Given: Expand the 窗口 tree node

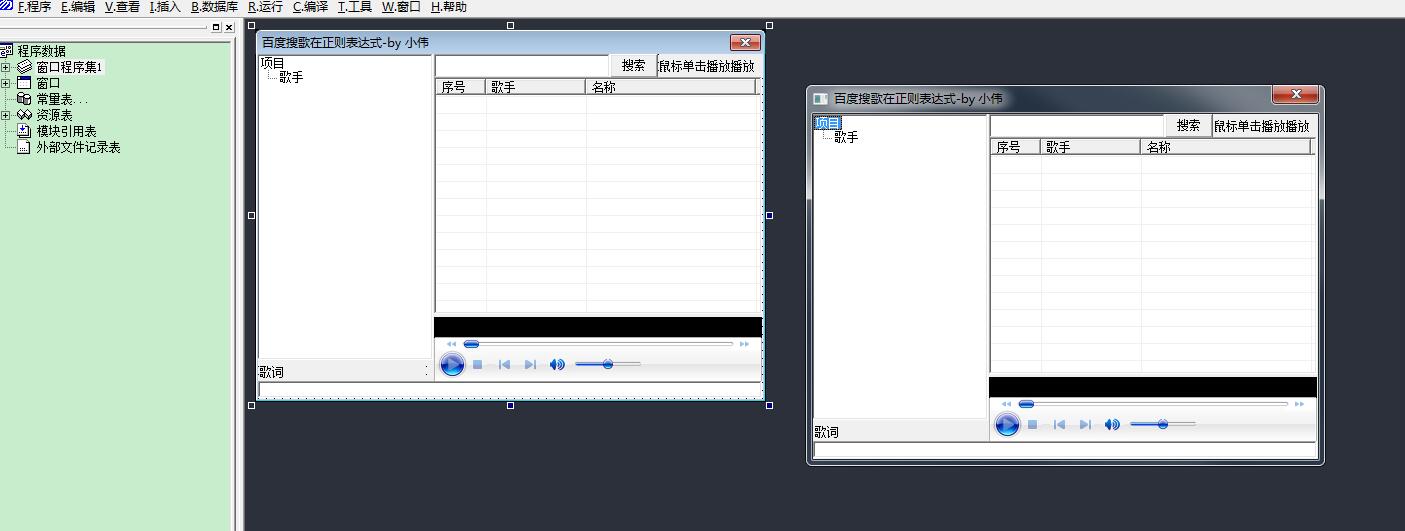Looking at the screenshot, I should click(x=6, y=83).
